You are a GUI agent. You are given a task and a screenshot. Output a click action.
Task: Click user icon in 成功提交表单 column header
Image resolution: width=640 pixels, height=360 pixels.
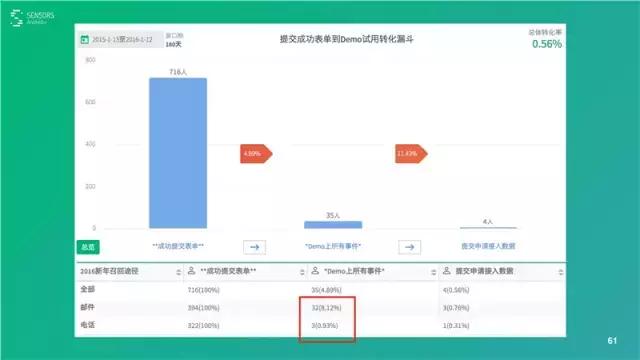(x=191, y=271)
